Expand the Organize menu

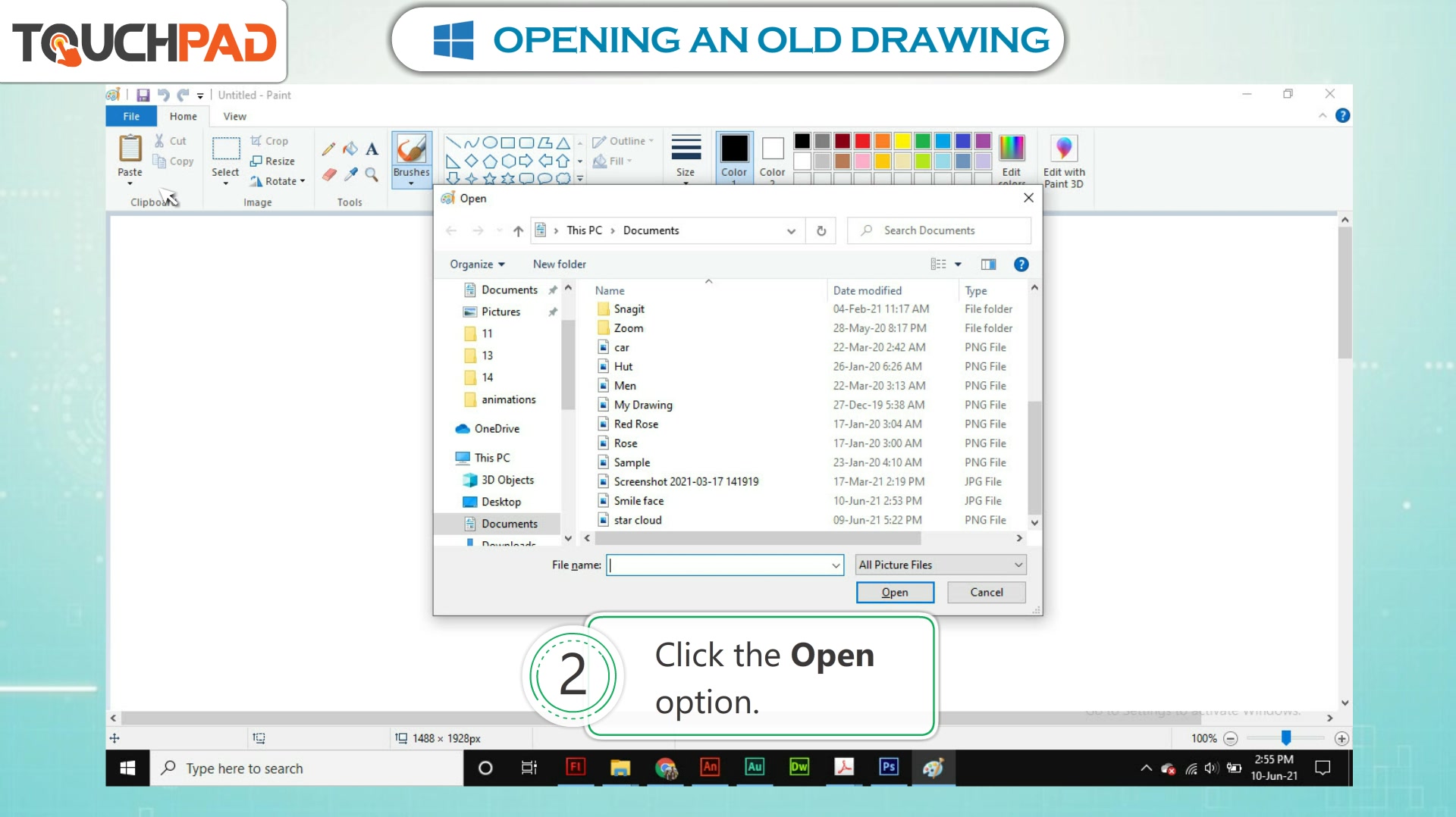(x=477, y=264)
